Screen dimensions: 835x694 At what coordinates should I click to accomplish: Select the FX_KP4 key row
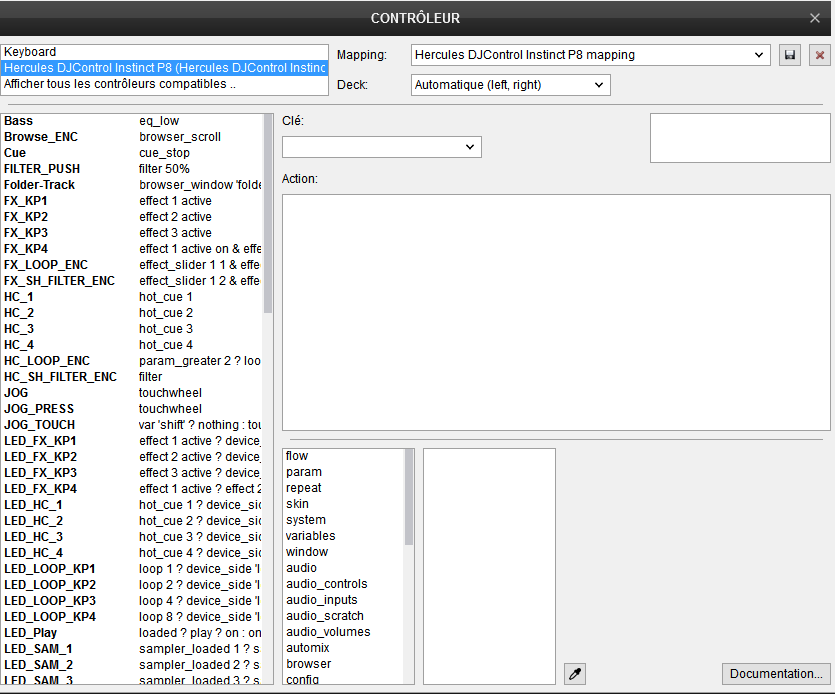click(133, 249)
